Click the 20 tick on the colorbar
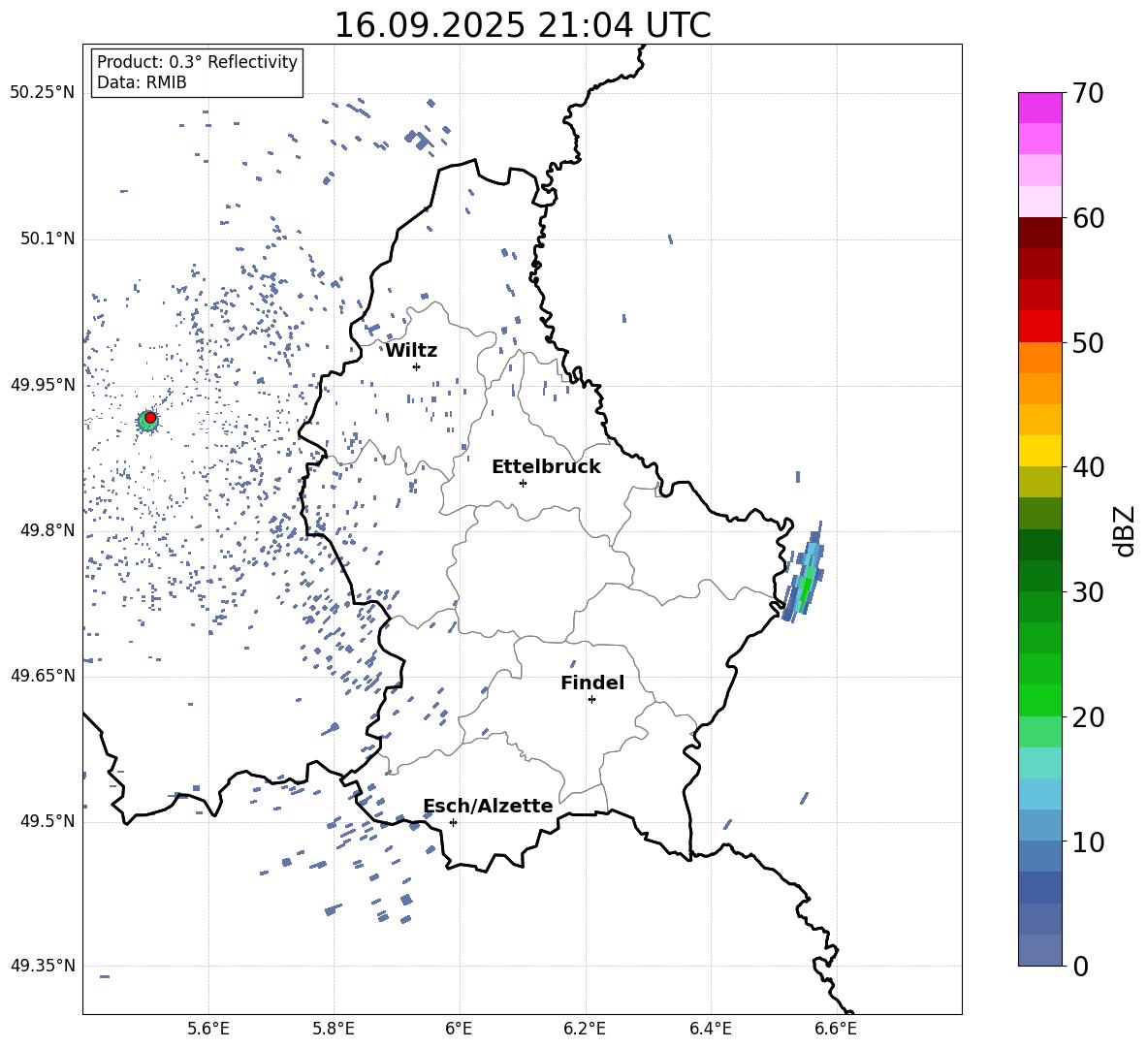The width and height of the screenshot is (1148, 1048). coord(1087,716)
